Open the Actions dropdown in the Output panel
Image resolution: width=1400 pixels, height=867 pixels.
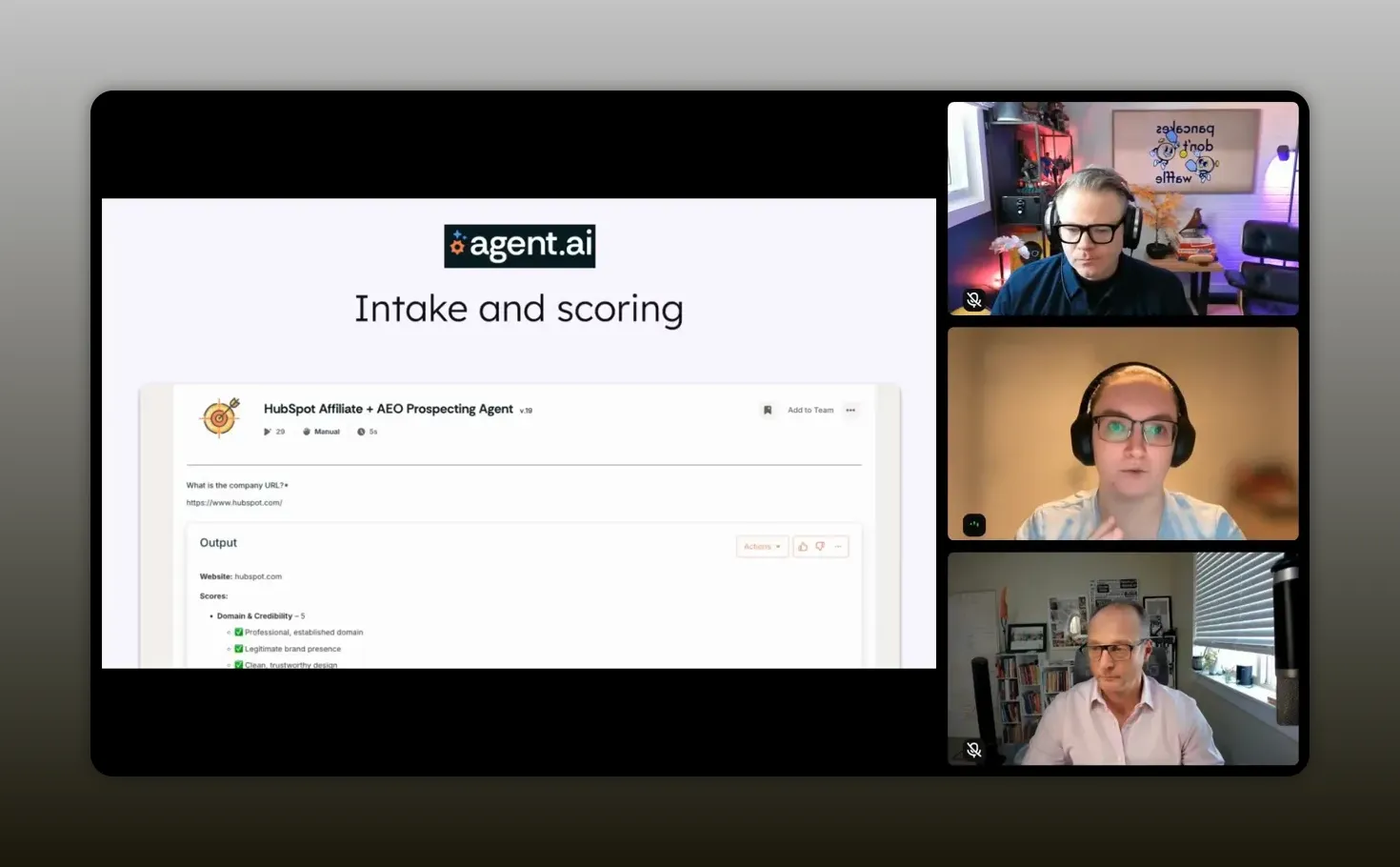(762, 547)
